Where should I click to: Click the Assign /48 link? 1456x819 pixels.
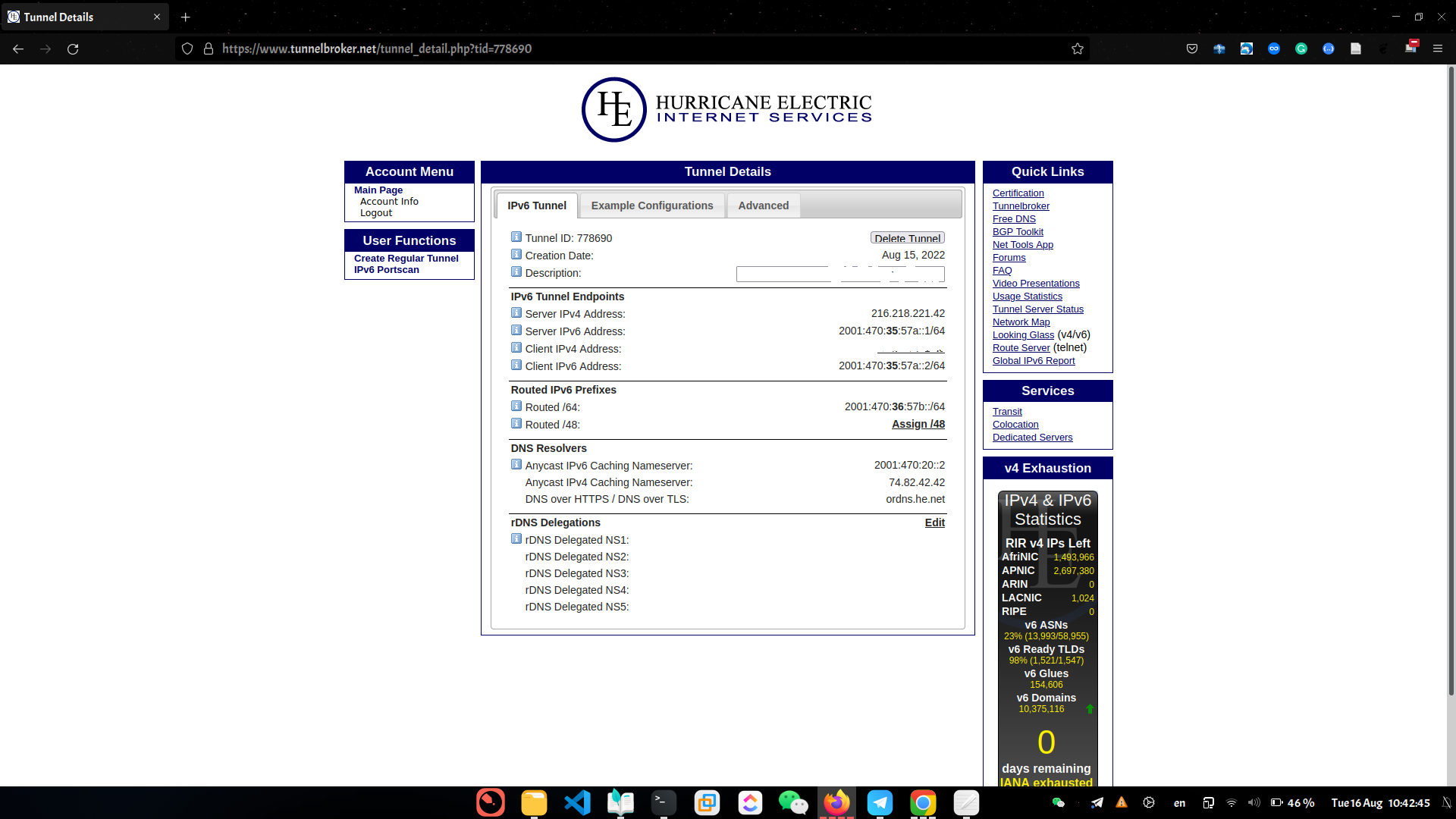click(x=918, y=424)
